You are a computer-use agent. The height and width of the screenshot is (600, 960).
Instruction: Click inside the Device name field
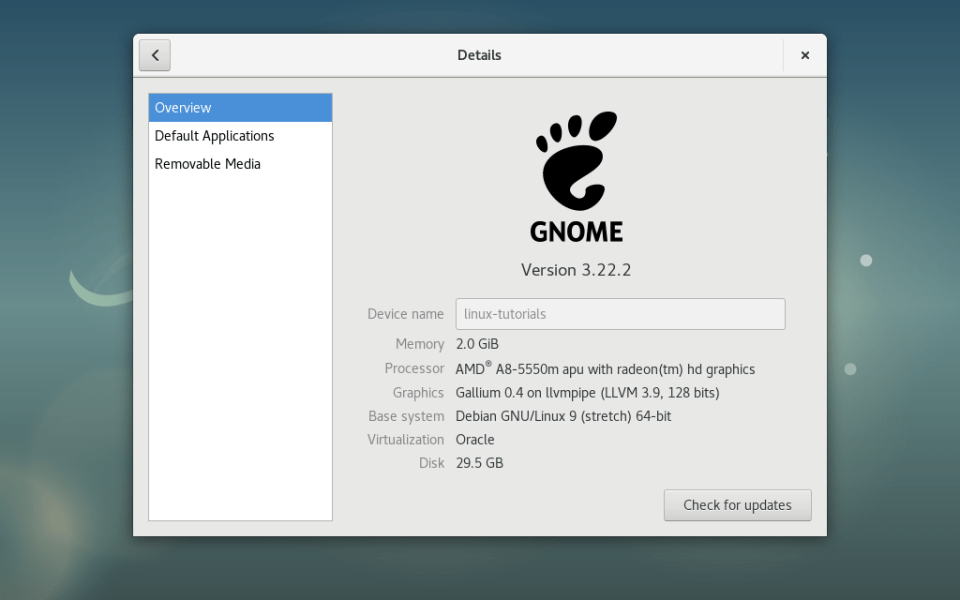point(620,313)
